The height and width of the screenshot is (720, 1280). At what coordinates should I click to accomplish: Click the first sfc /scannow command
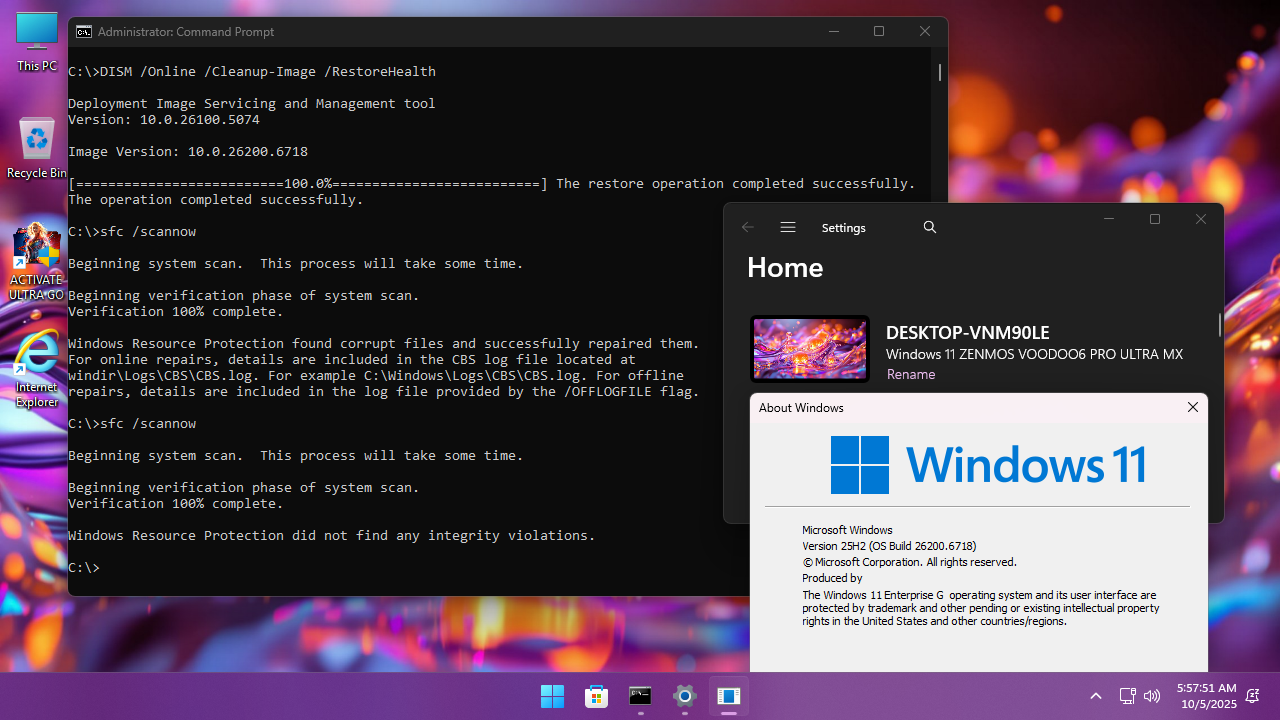[132, 232]
